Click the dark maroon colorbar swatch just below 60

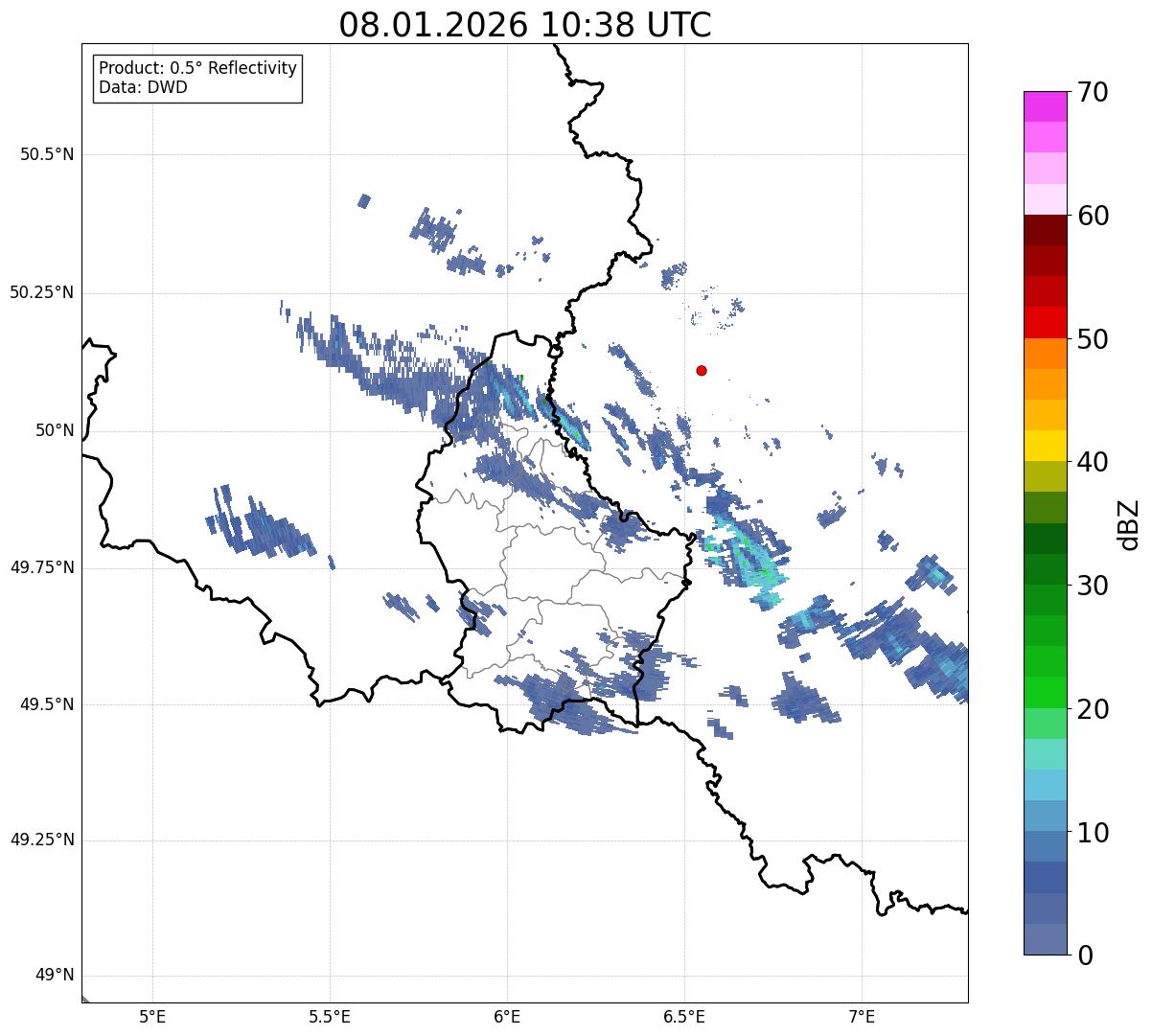(x=1045, y=230)
